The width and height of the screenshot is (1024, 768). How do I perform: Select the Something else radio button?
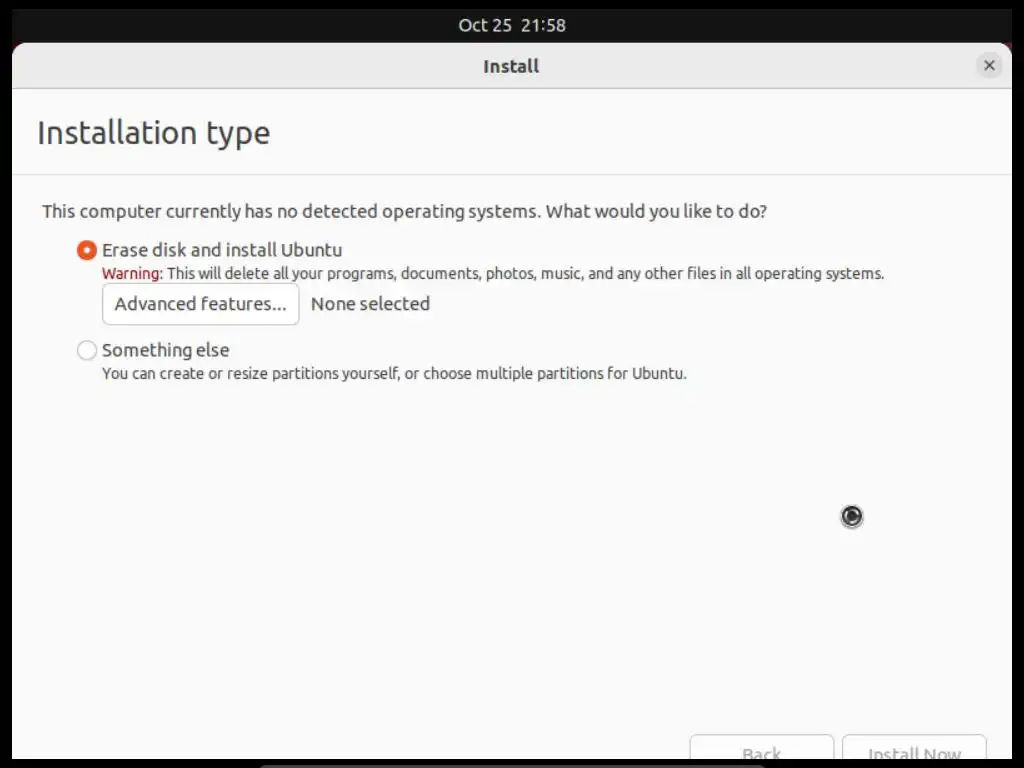point(87,350)
